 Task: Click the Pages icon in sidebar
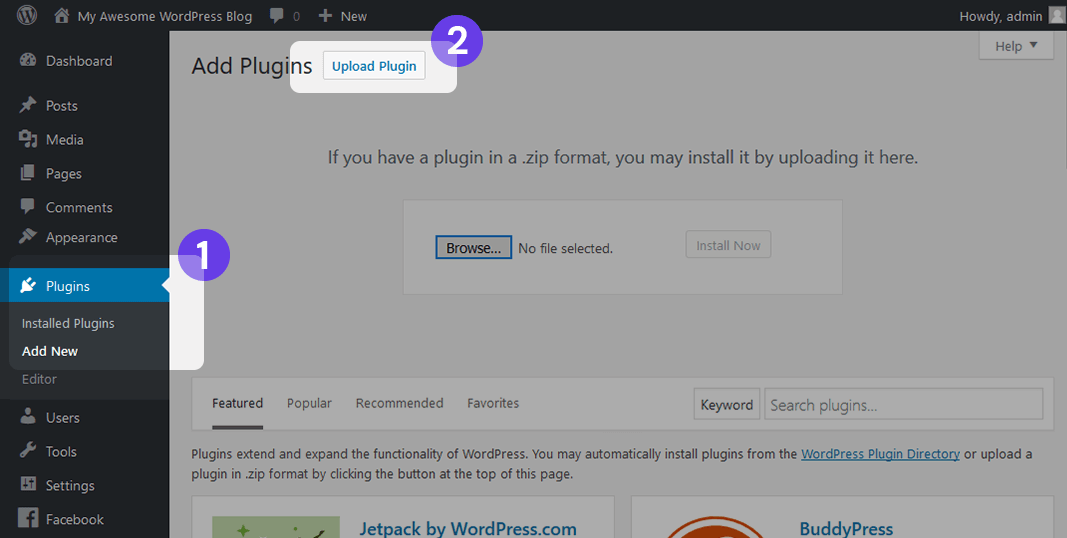[x=28, y=173]
